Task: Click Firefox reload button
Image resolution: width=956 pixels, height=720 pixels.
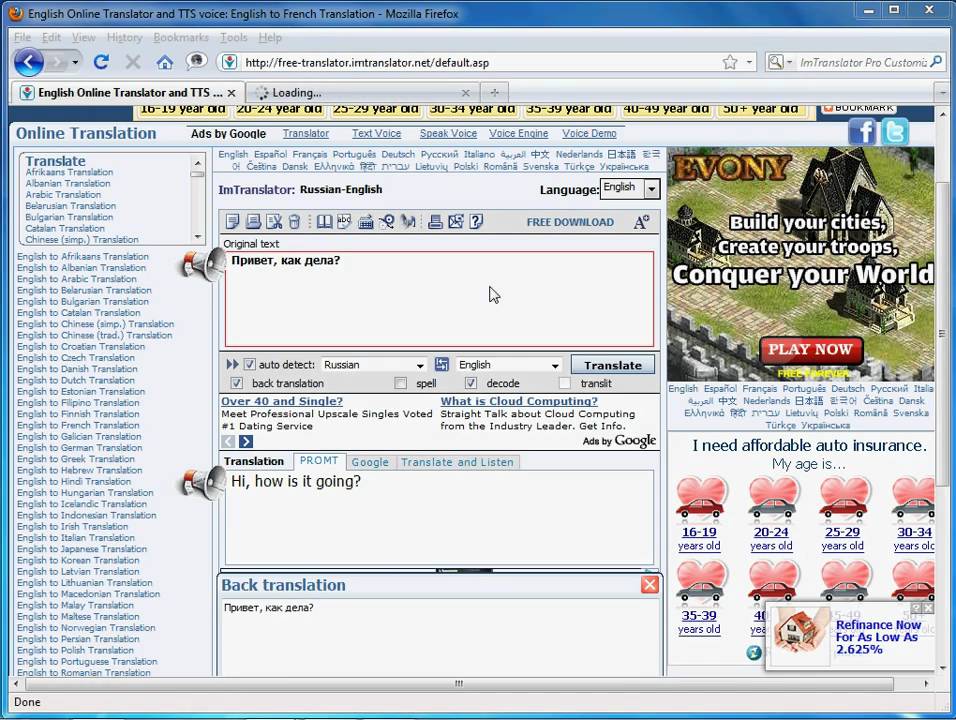Action: 101,62
